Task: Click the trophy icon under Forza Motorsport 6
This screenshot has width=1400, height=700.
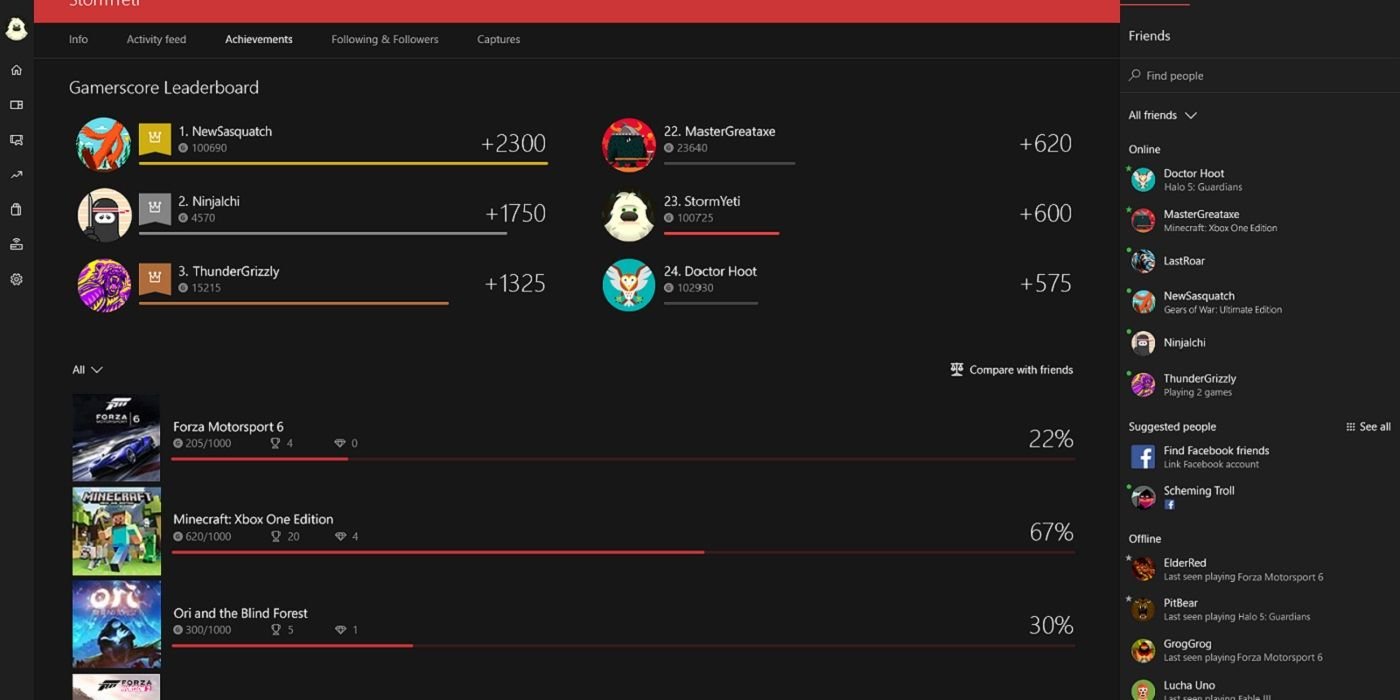Action: coord(275,443)
